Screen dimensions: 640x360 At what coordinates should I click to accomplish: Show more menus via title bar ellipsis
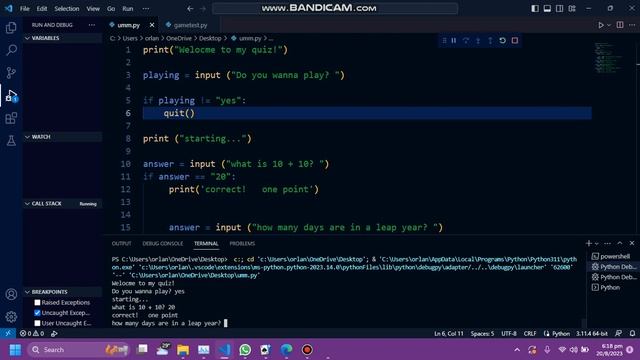[146, 8]
